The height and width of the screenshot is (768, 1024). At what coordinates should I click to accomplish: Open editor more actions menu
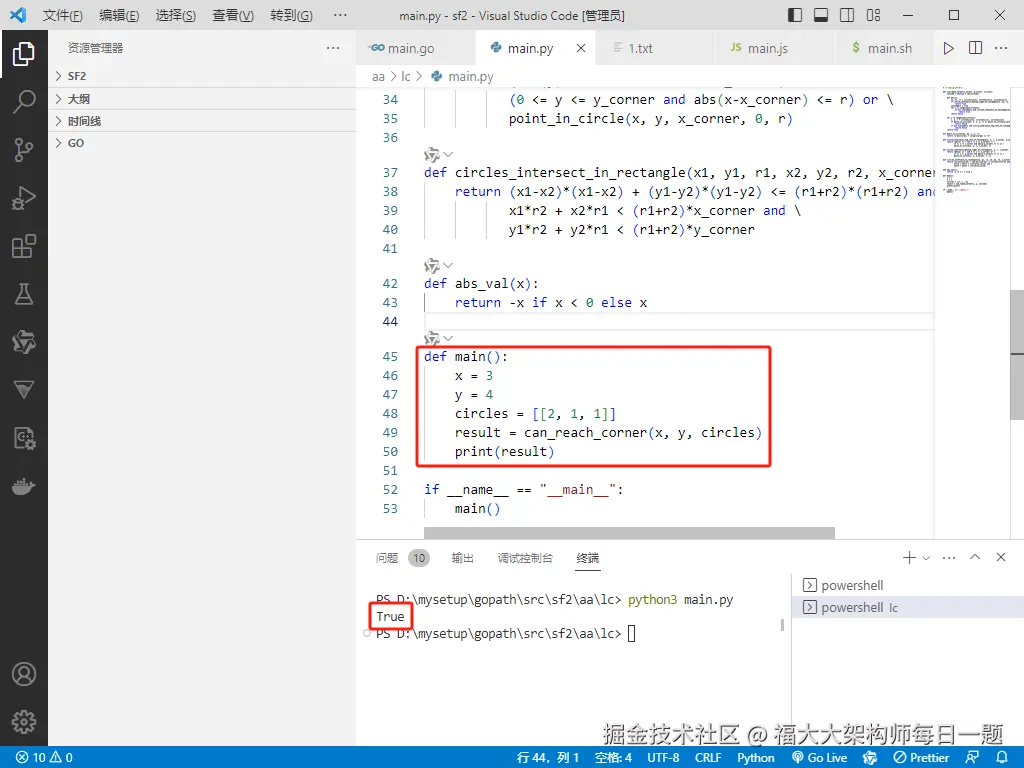pos(1000,48)
